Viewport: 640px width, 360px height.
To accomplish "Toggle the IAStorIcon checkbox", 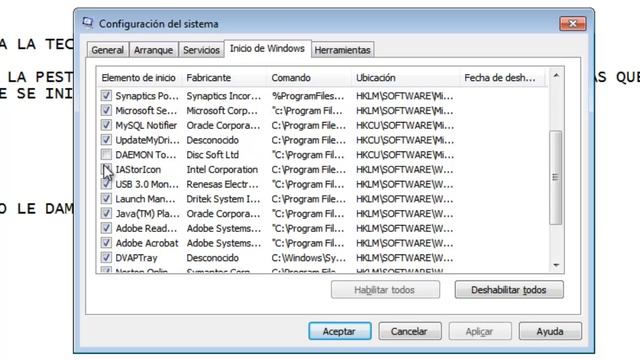I will pyautogui.click(x=106, y=169).
